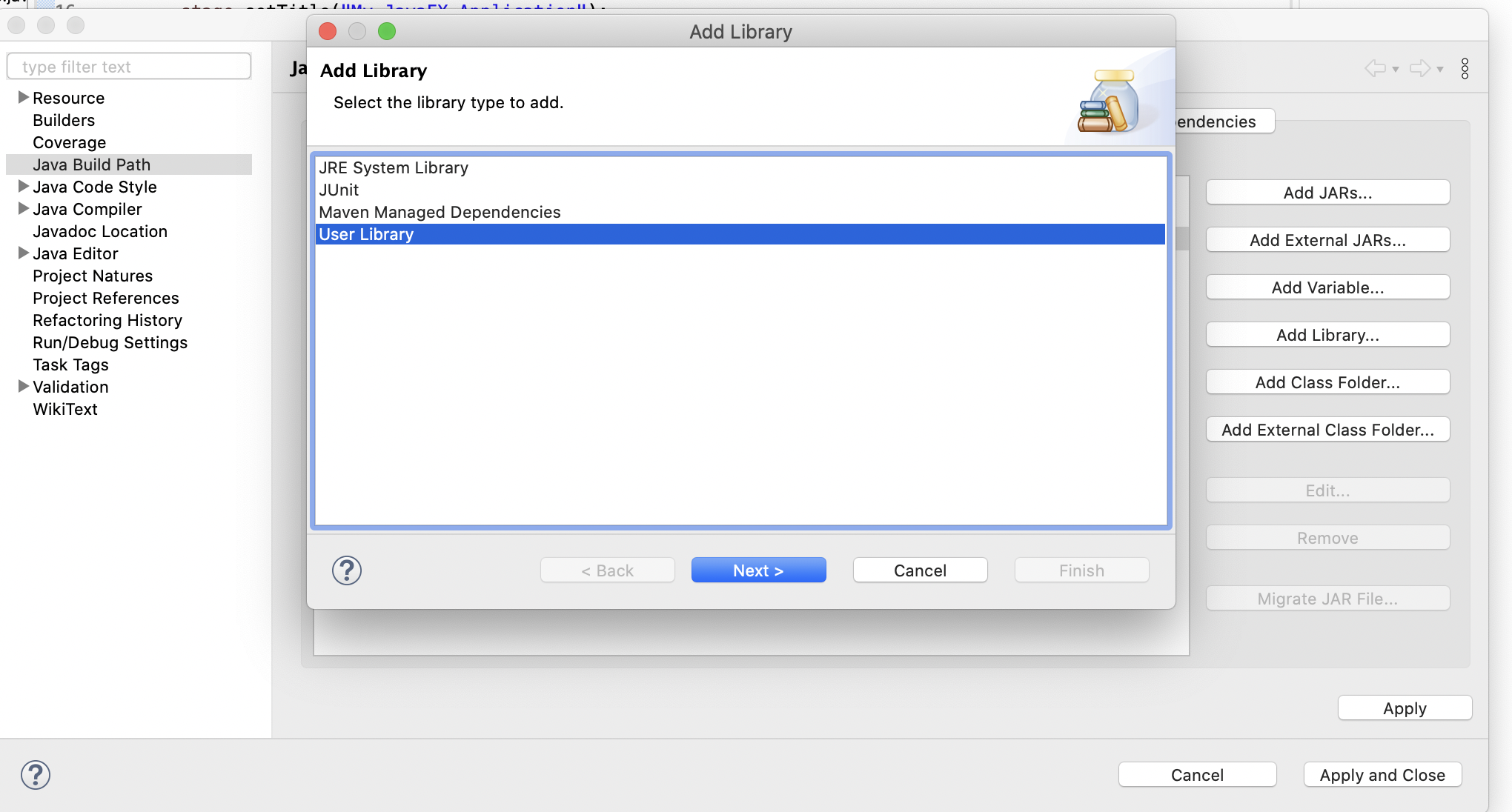The width and height of the screenshot is (1512, 812).
Task: Open the three-dot view menu
Action: click(x=1465, y=69)
